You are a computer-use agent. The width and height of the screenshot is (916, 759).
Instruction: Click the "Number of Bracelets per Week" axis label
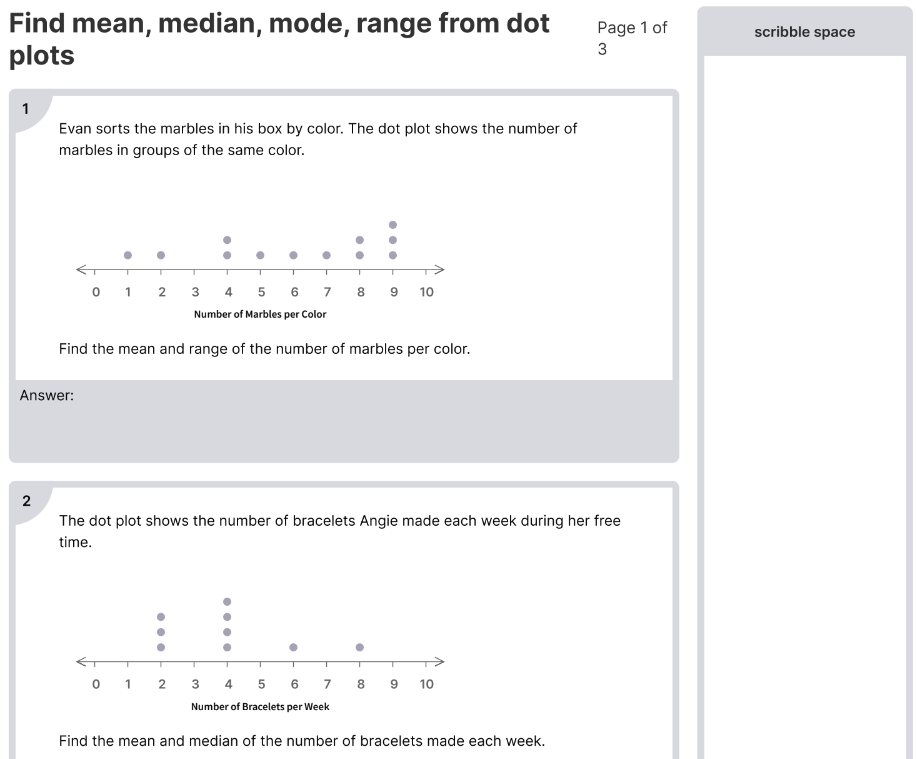click(260, 706)
